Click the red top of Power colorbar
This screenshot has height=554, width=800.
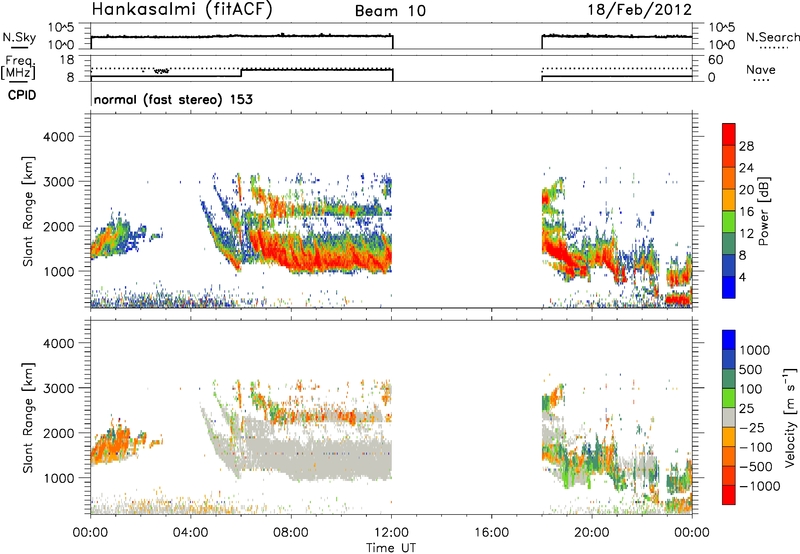tap(729, 134)
